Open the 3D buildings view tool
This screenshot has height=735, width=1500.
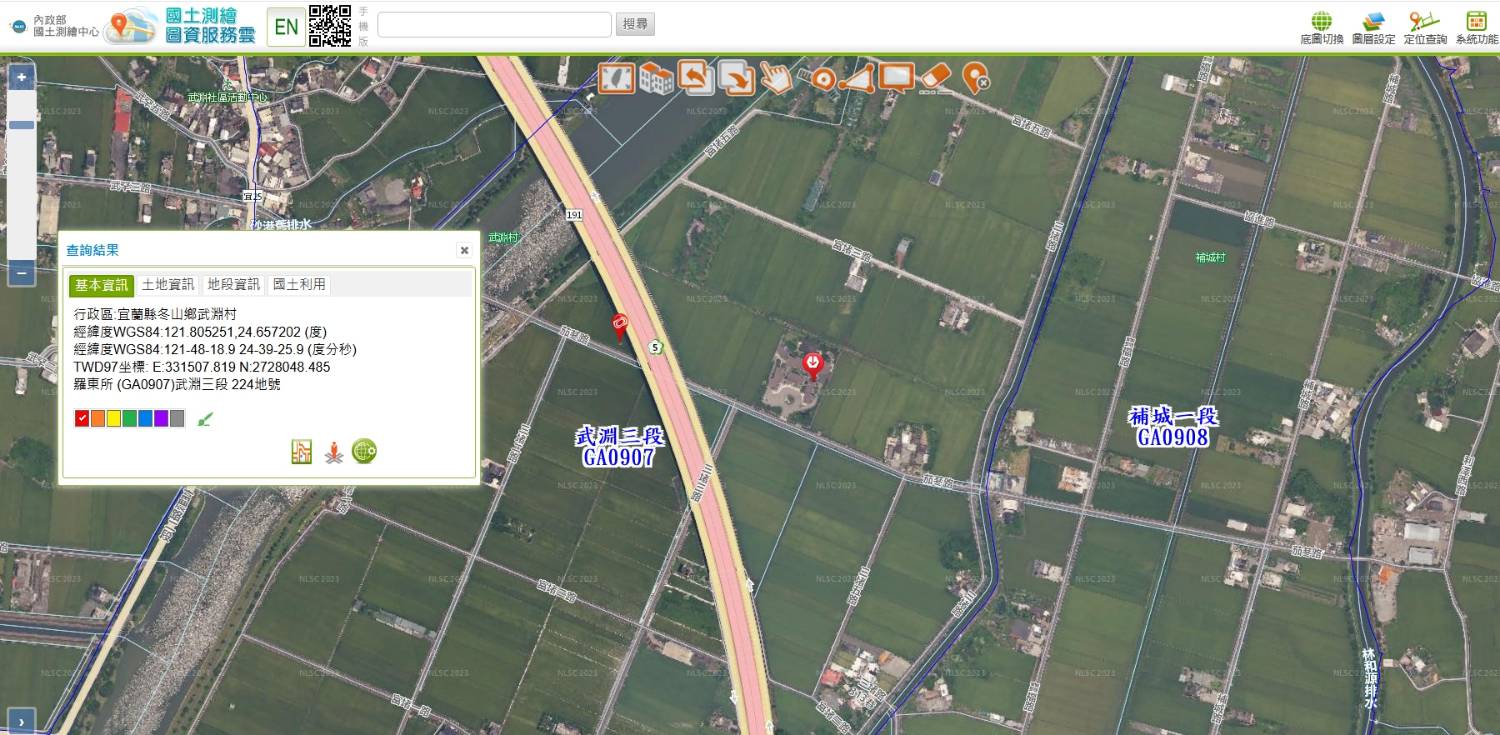(x=656, y=78)
